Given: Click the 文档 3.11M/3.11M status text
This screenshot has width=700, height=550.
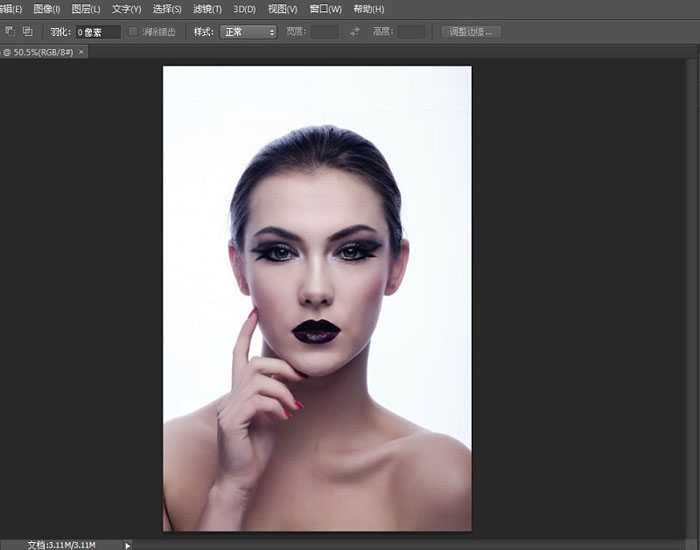Looking at the screenshot, I should click(61, 545).
